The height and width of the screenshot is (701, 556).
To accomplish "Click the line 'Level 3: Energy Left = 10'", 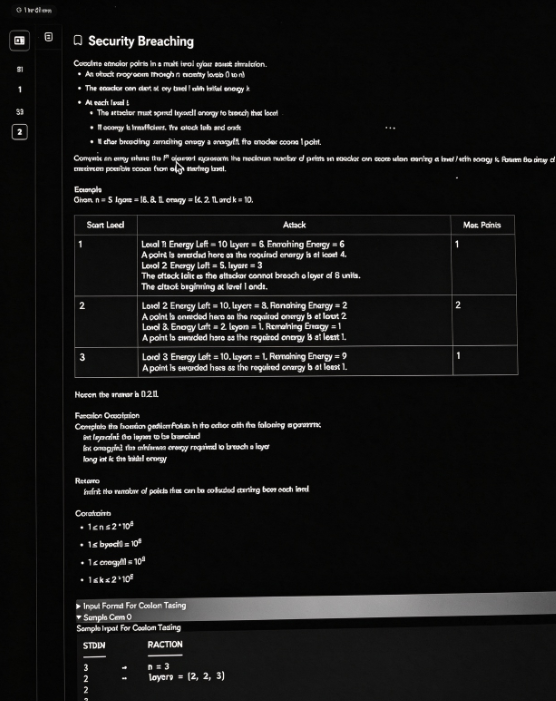I will 244,357.
